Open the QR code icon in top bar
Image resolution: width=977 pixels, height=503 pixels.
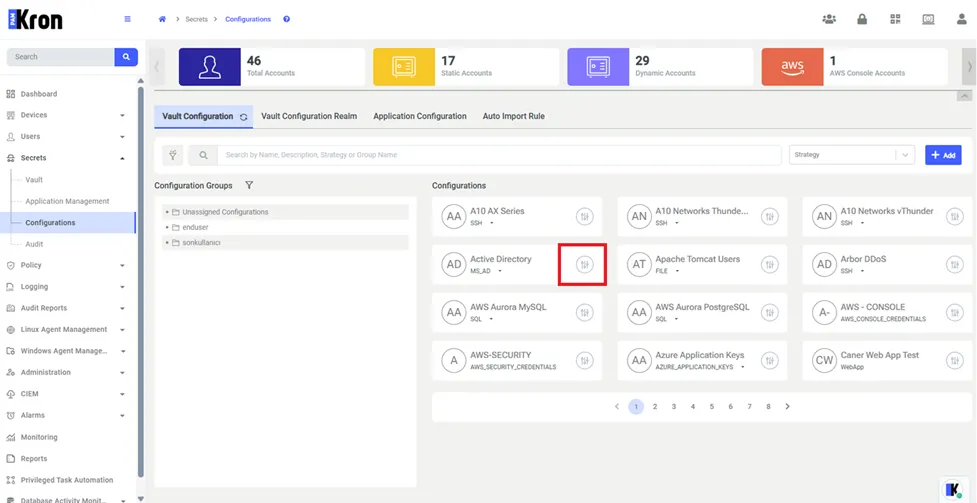point(895,19)
